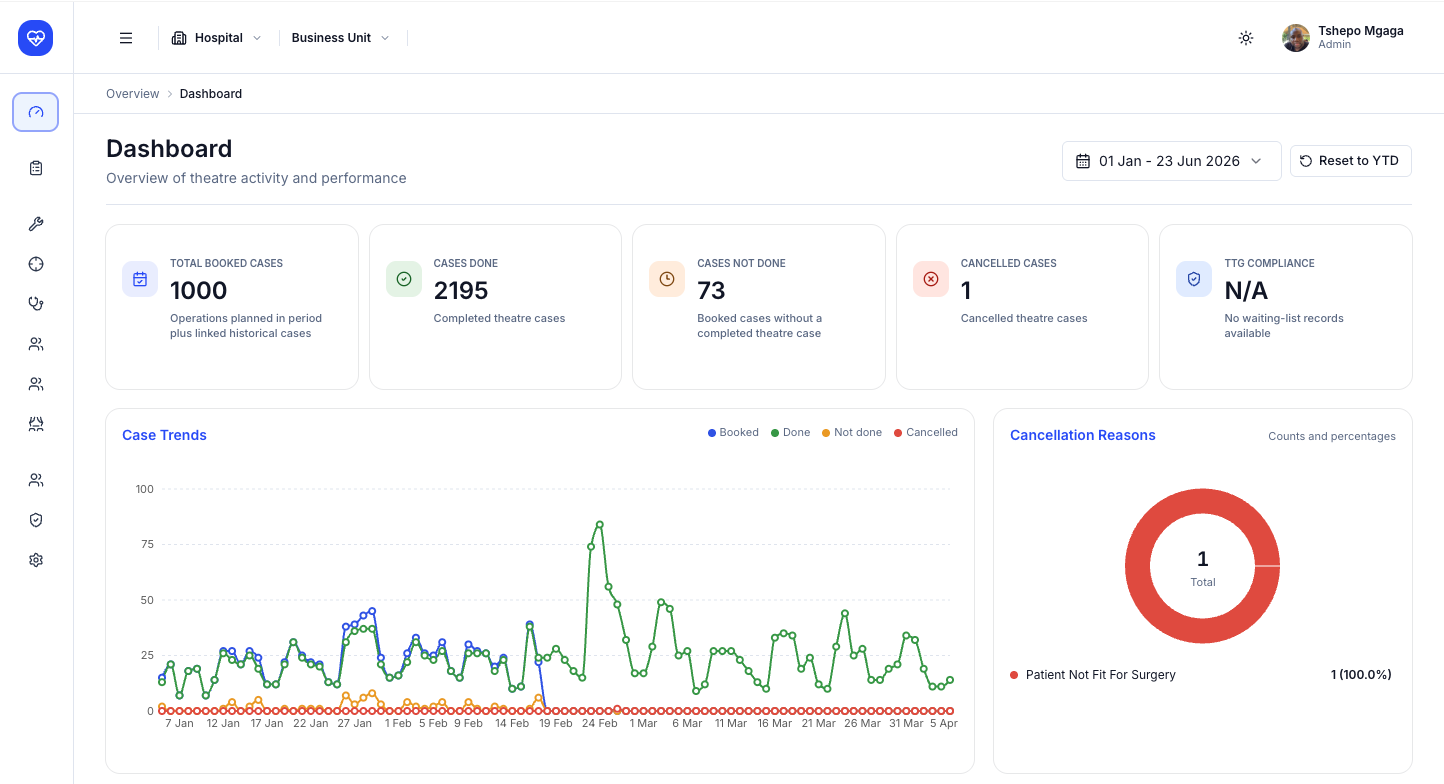Screen dimensions: 1444x784
Task: Click the 24 Feb x-axis label
Action: [x=600, y=723]
